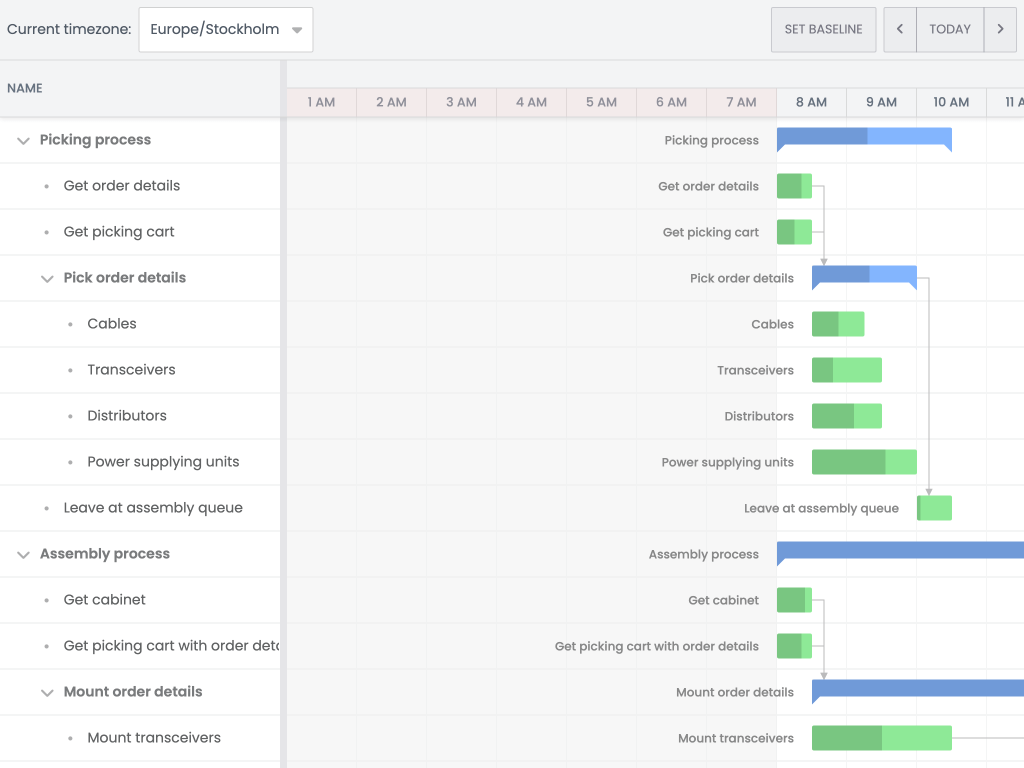Image resolution: width=1024 pixels, height=768 pixels.
Task: Select the Get order details tree row
Action: [x=140, y=186]
